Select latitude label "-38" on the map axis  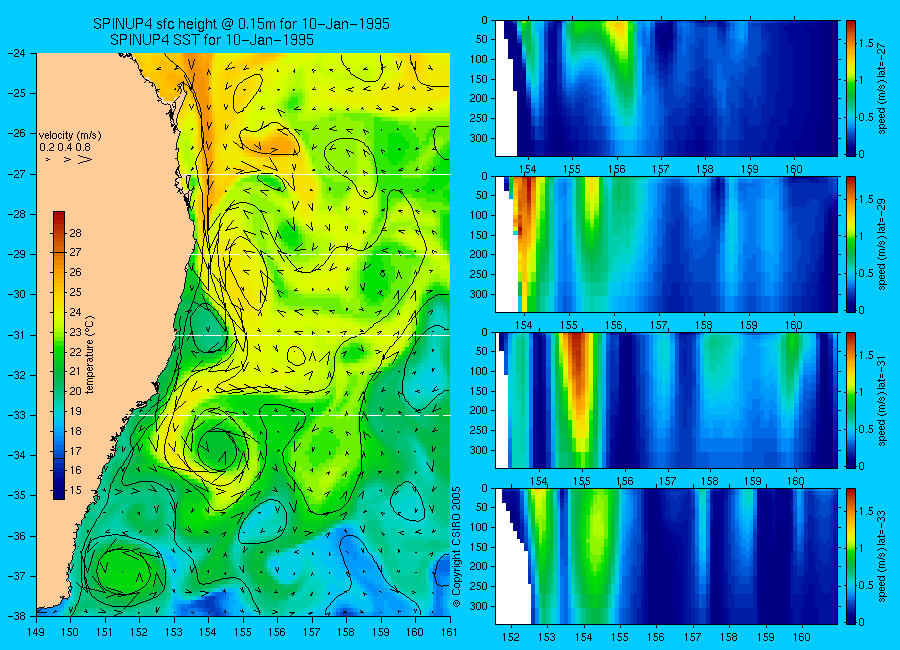pos(18,615)
